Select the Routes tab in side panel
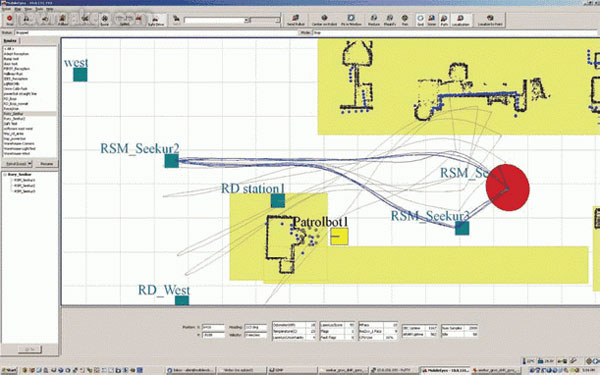Screen dimensions: 600x375 pyautogui.click(x=10, y=41)
